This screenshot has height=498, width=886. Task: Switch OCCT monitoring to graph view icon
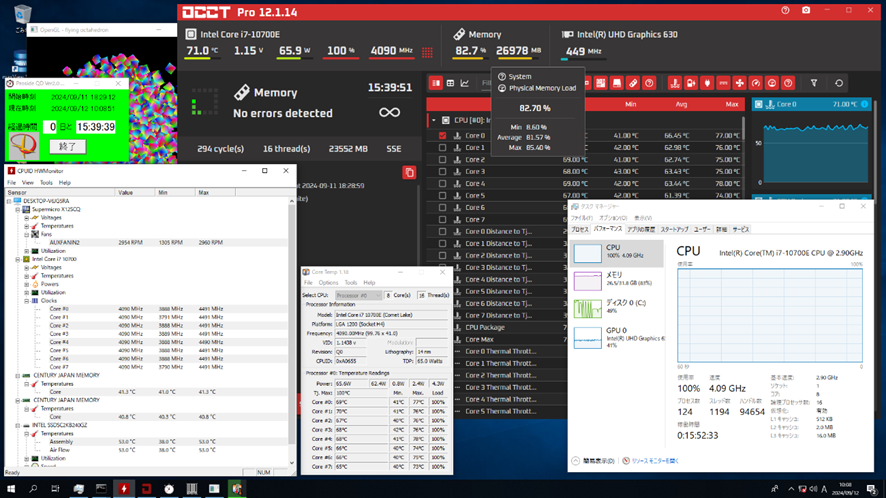click(x=464, y=83)
